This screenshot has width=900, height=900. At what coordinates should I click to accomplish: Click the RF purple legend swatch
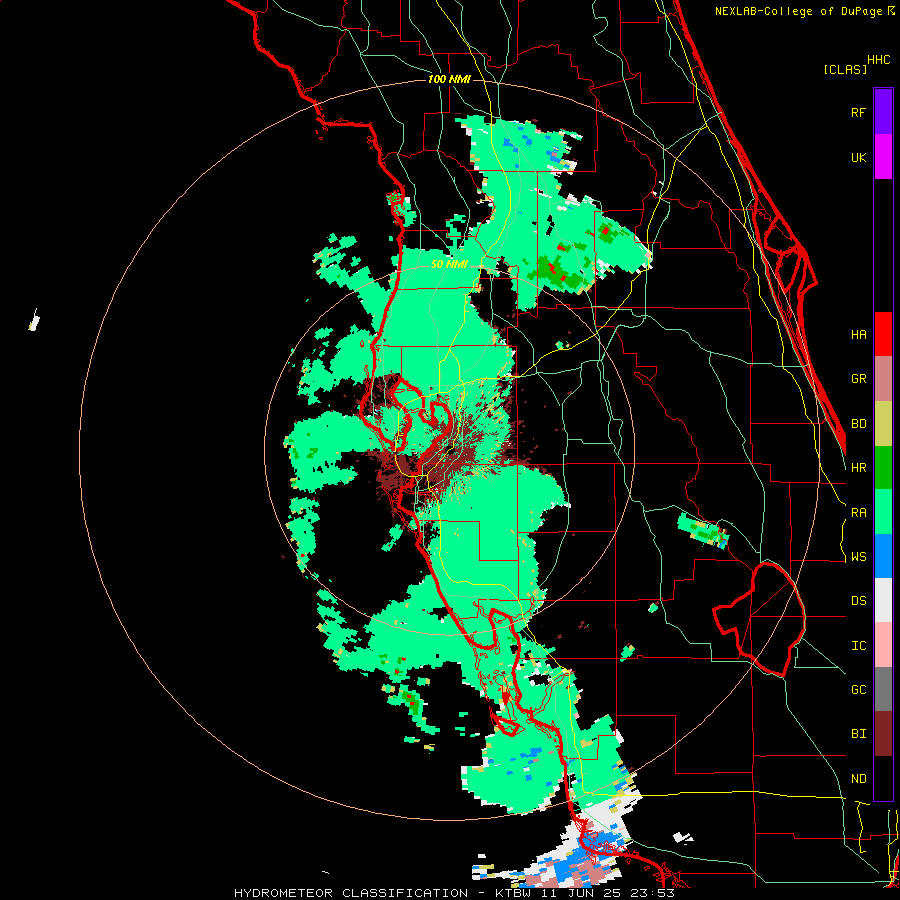[883, 111]
